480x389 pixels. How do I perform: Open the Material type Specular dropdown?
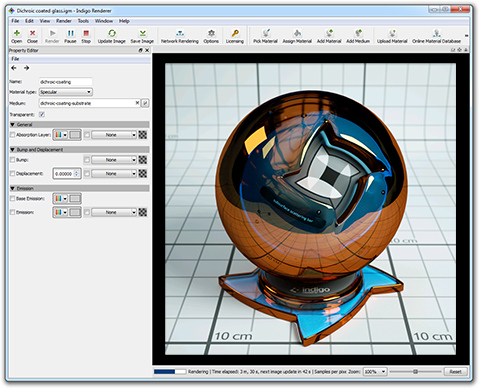pos(66,92)
